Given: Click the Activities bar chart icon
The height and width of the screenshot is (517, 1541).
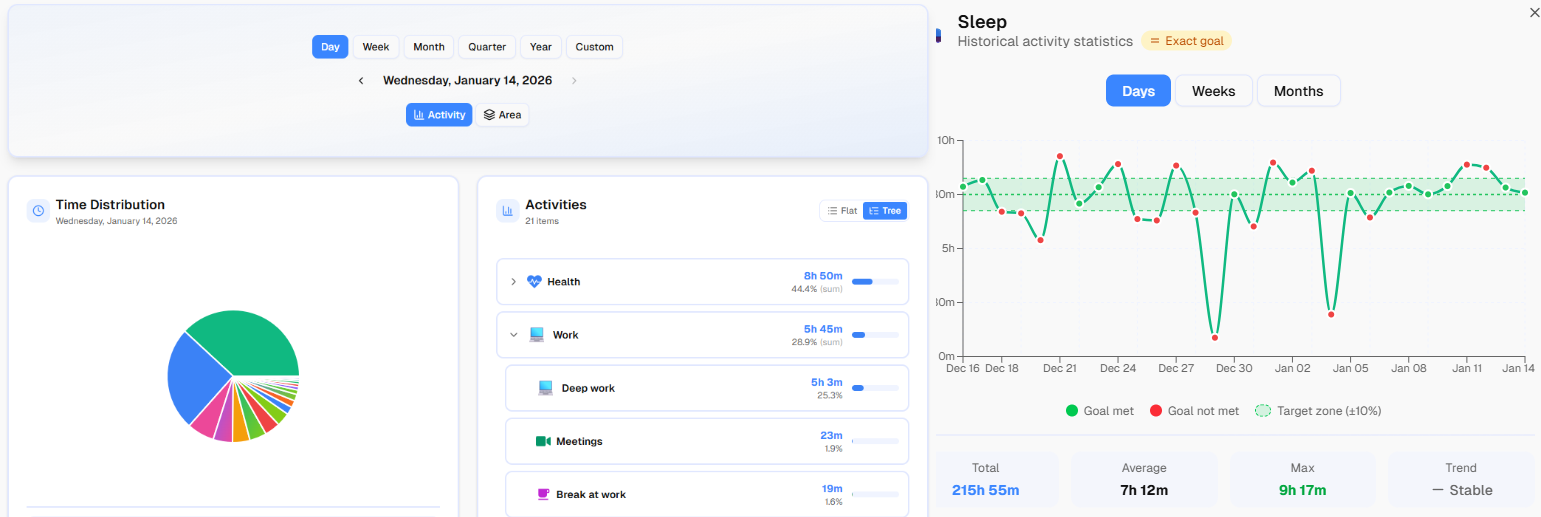Looking at the screenshot, I should tap(508, 210).
